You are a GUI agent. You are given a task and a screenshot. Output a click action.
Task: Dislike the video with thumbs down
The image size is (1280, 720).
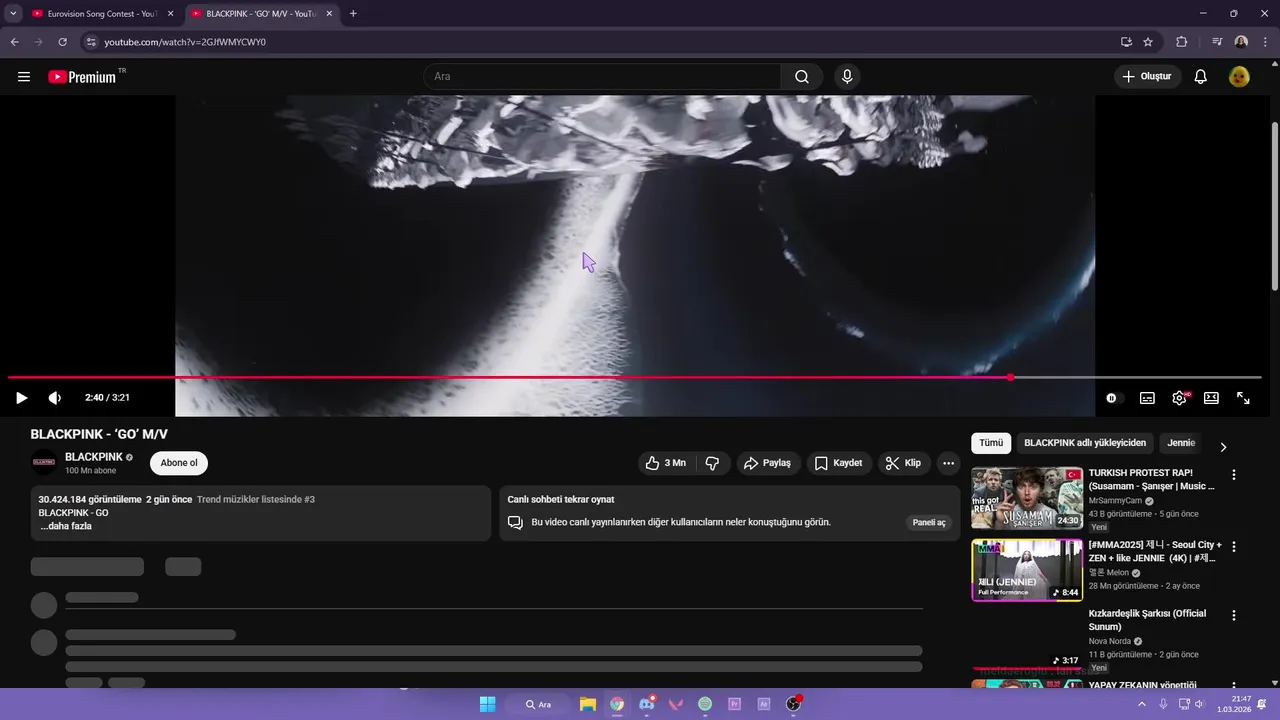(x=712, y=463)
